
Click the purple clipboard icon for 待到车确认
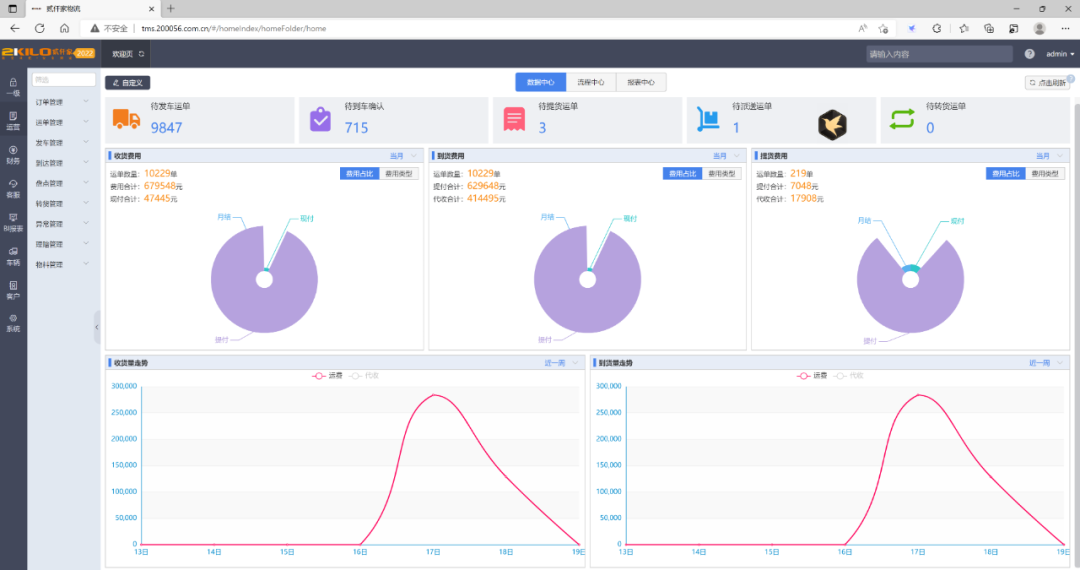320,119
